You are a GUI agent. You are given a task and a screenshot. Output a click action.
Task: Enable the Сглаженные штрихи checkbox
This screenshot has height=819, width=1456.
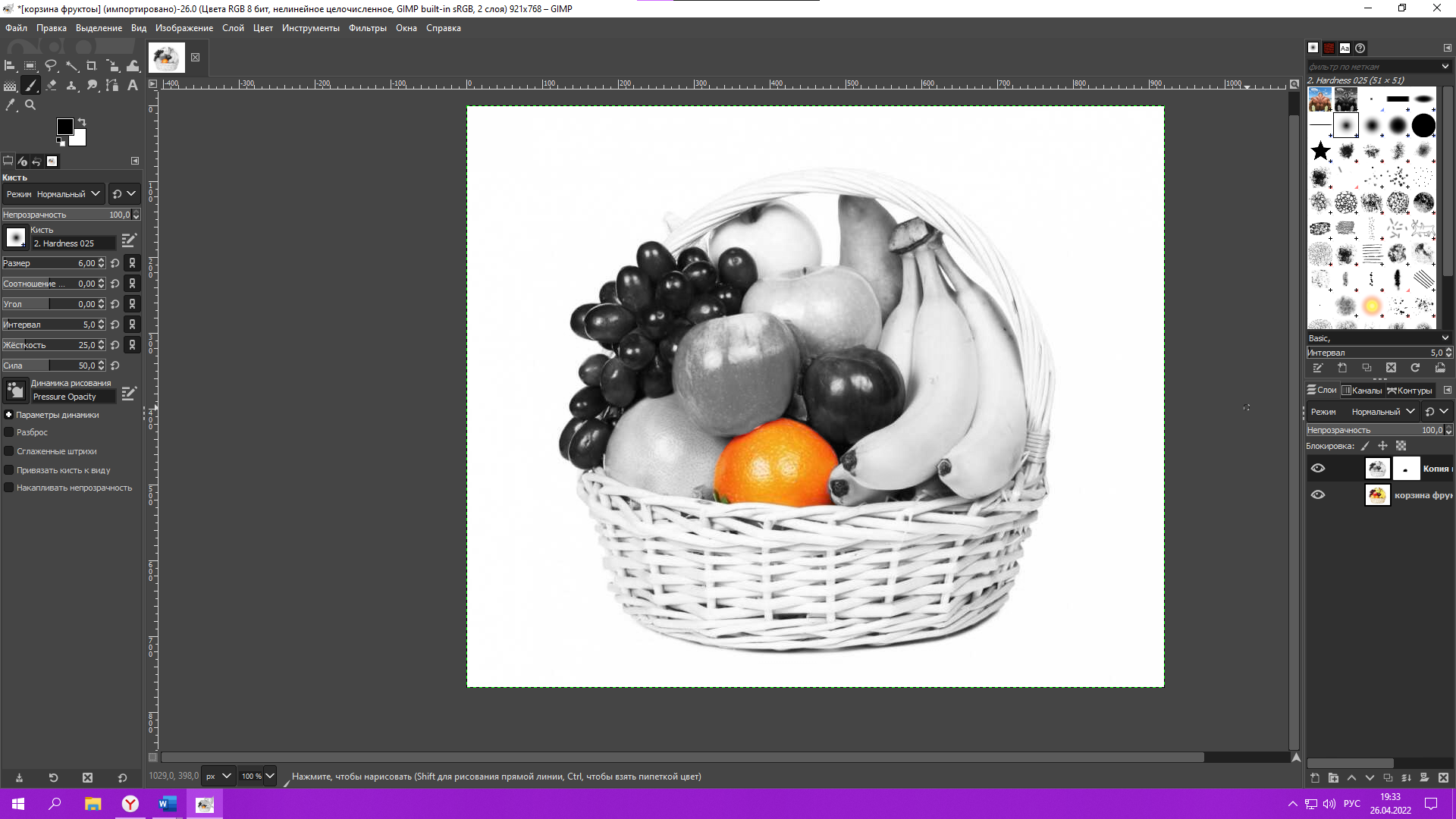(x=9, y=451)
